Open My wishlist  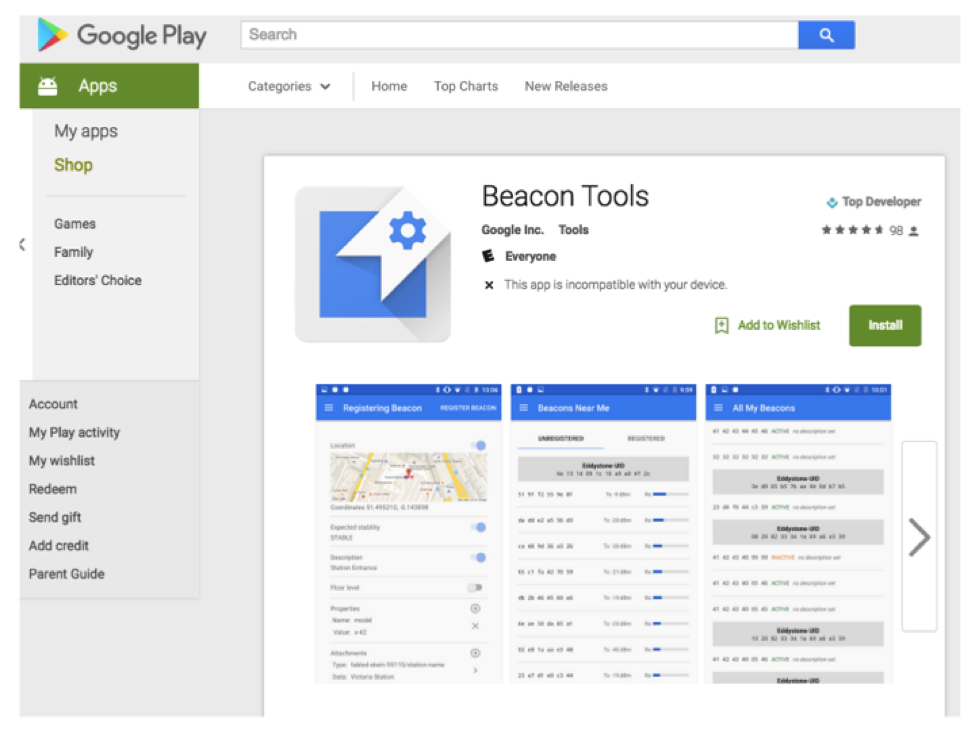click(x=62, y=461)
